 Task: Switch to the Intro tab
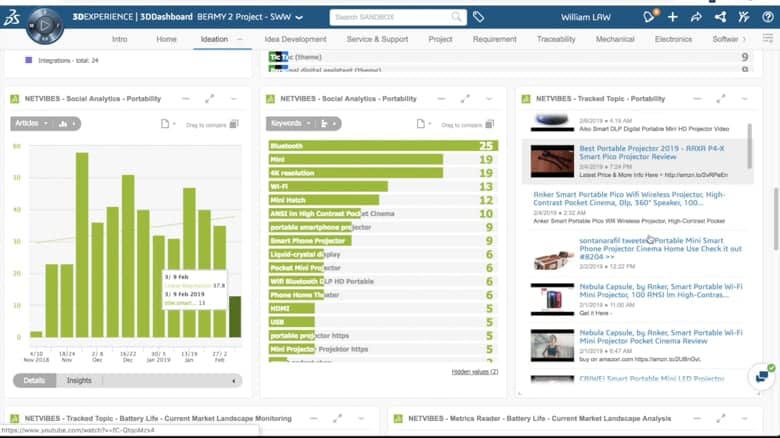coord(119,39)
